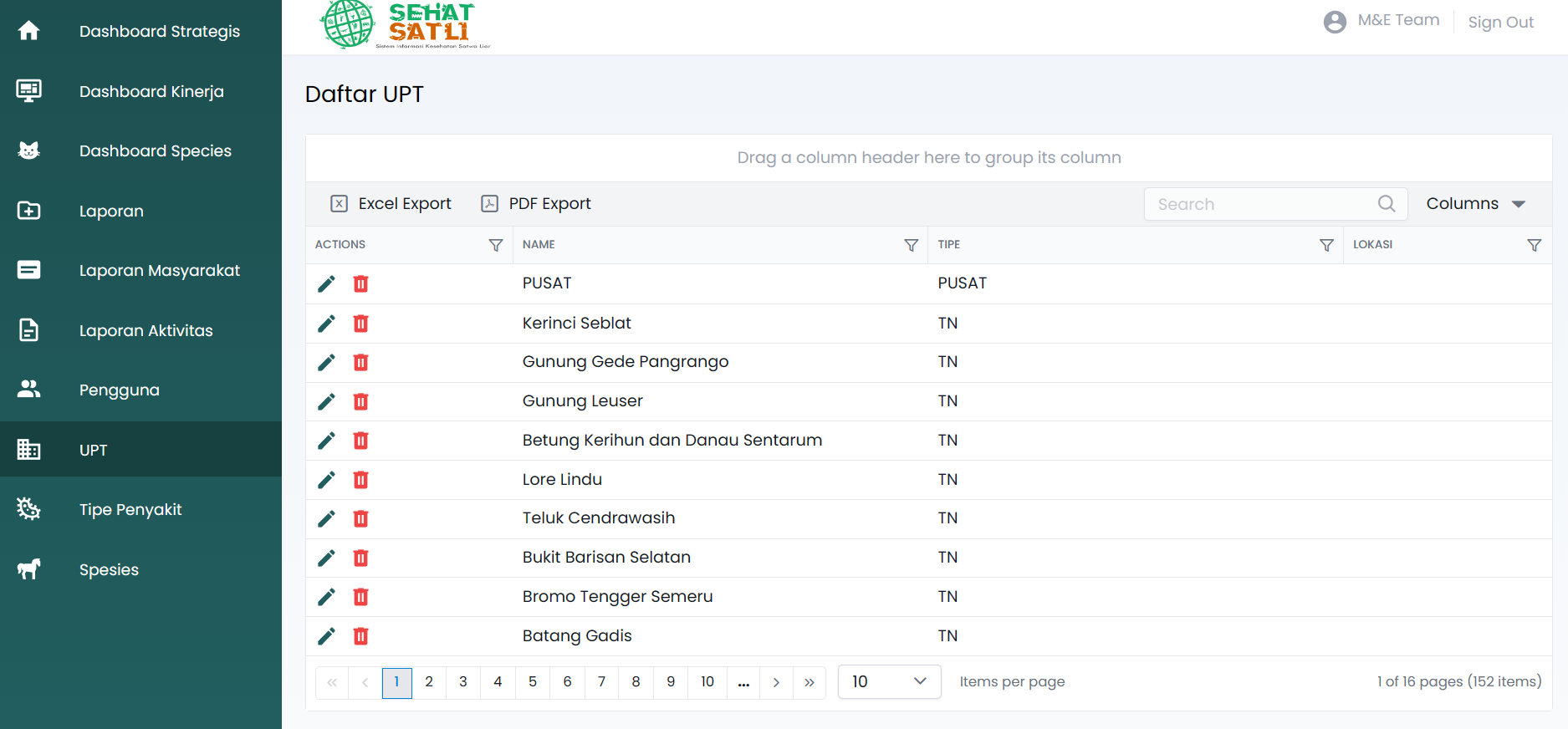1568x729 pixels.
Task: Click the Laporan plus-folder icon
Action: (x=28, y=211)
